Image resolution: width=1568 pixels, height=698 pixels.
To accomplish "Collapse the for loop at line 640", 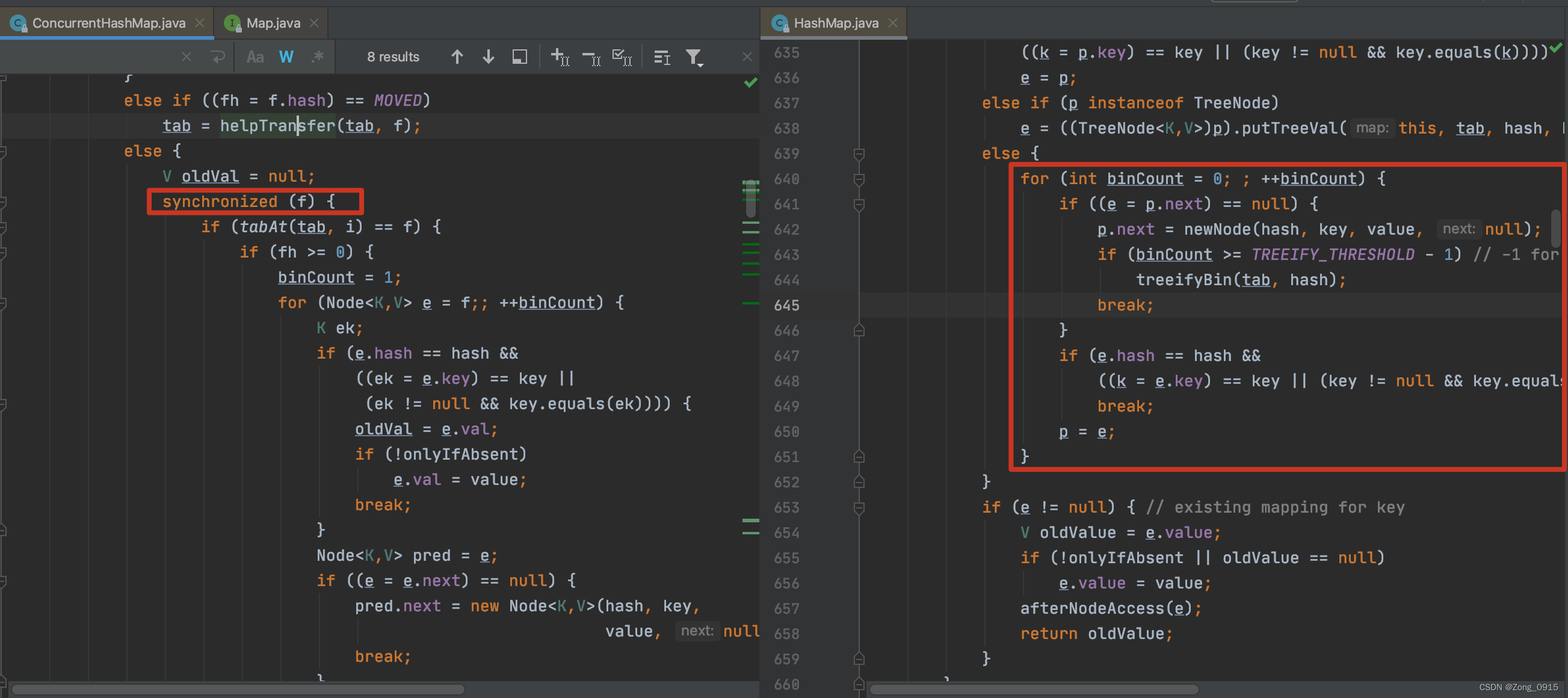I will tap(859, 179).
